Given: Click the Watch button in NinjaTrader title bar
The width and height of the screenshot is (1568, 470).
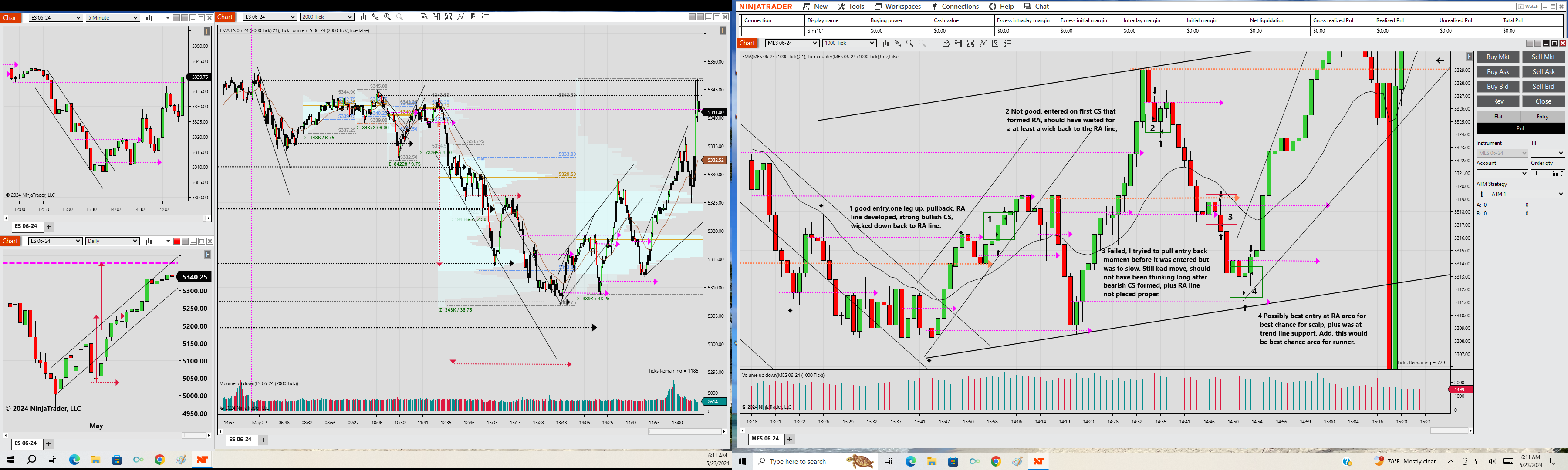Looking at the screenshot, I should coord(1528,7).
